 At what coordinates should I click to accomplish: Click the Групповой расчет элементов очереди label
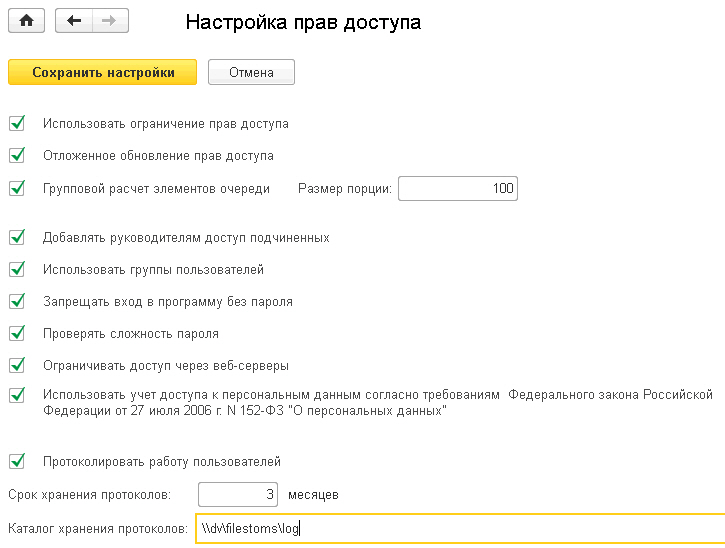156,188
